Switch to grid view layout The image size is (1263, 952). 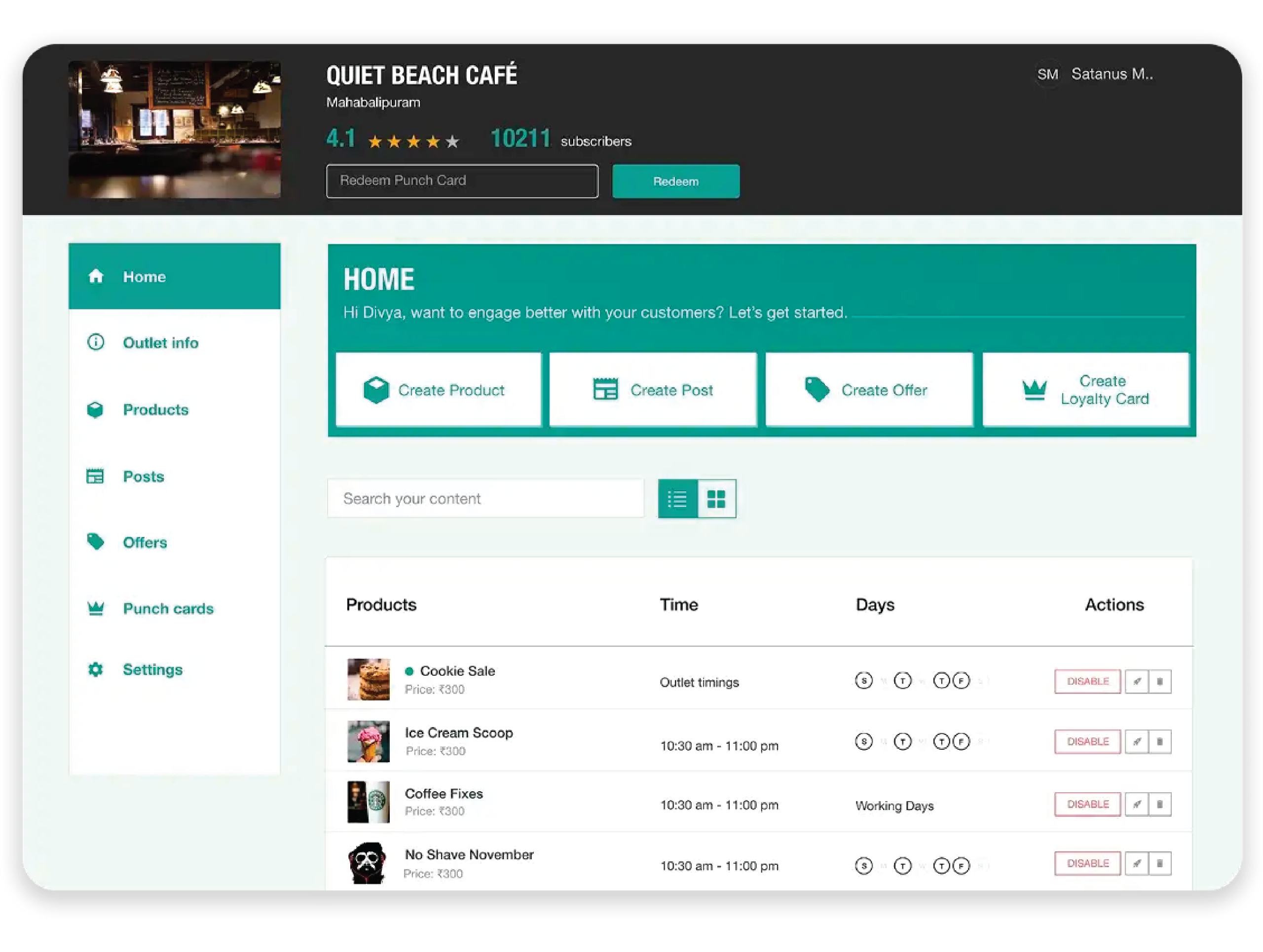click(x=716, y=499)
